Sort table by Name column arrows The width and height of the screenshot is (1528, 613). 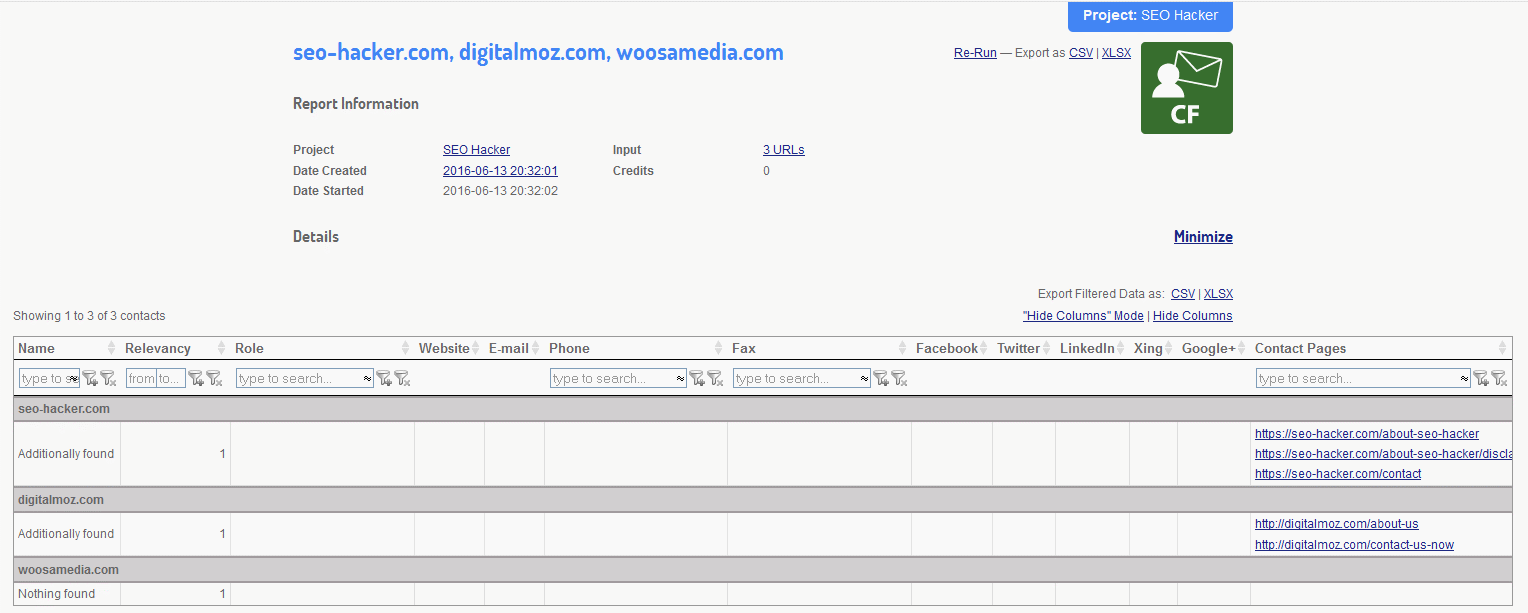click(112, 348)
